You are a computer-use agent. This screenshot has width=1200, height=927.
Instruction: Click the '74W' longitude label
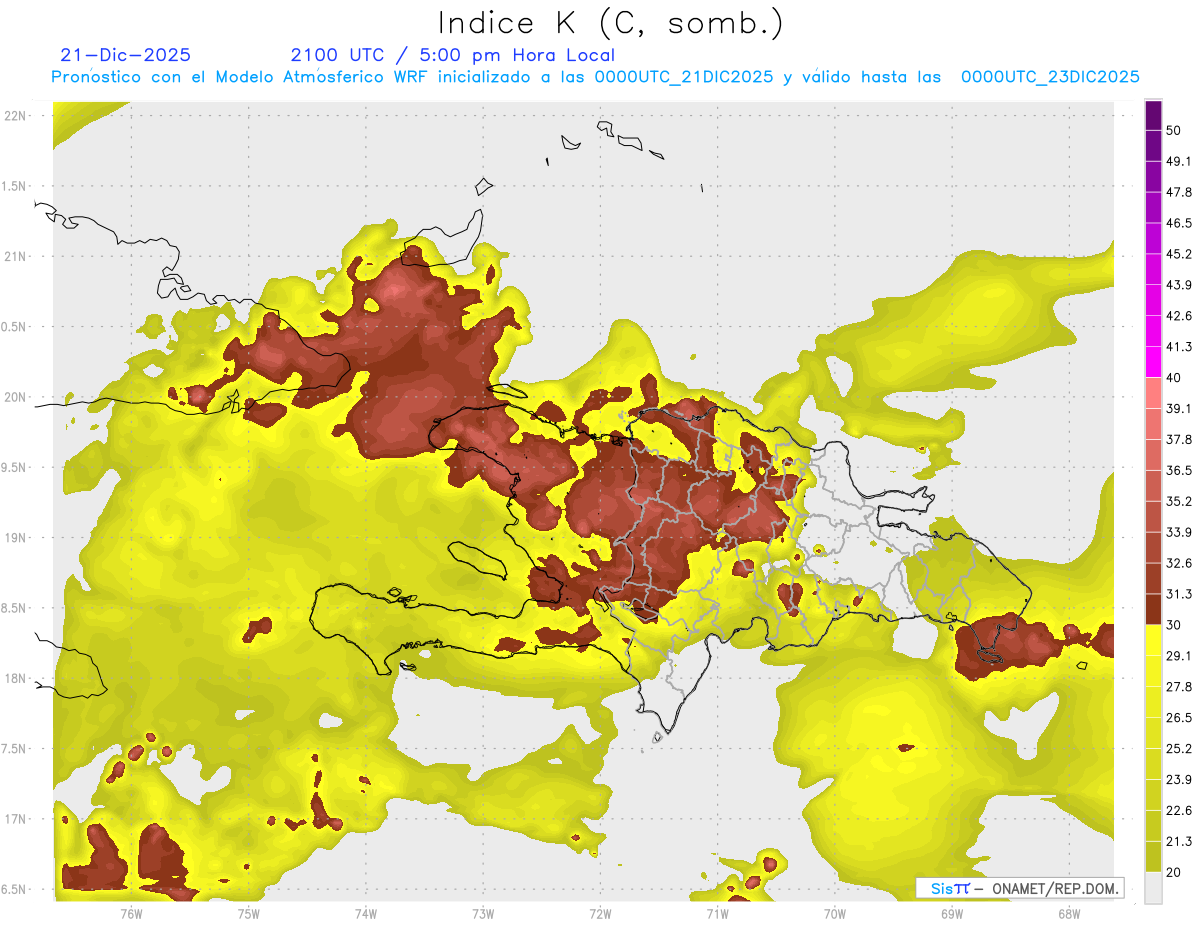point(365,912)
